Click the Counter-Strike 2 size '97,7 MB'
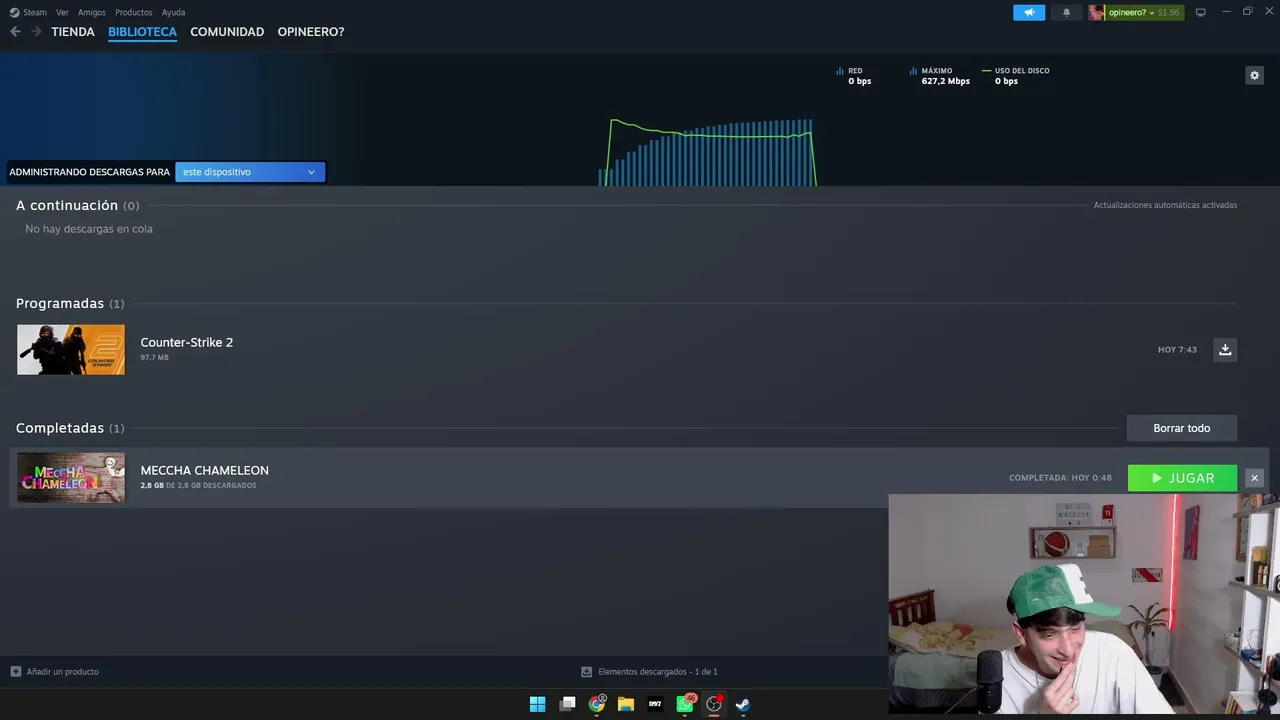The height and width of the screenshot is (720, 1280). point(155,358)
